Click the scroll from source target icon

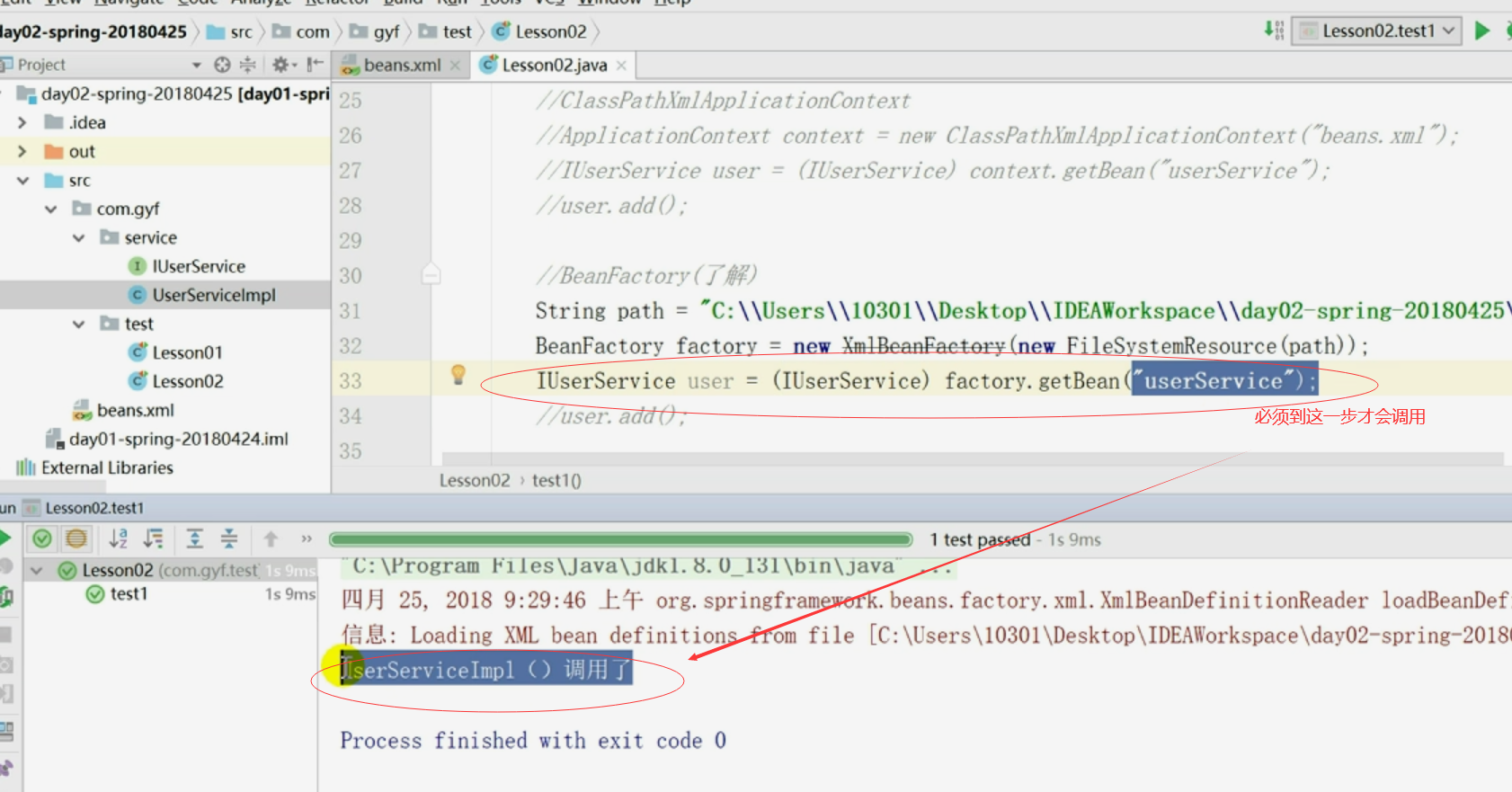coord(223,65)
